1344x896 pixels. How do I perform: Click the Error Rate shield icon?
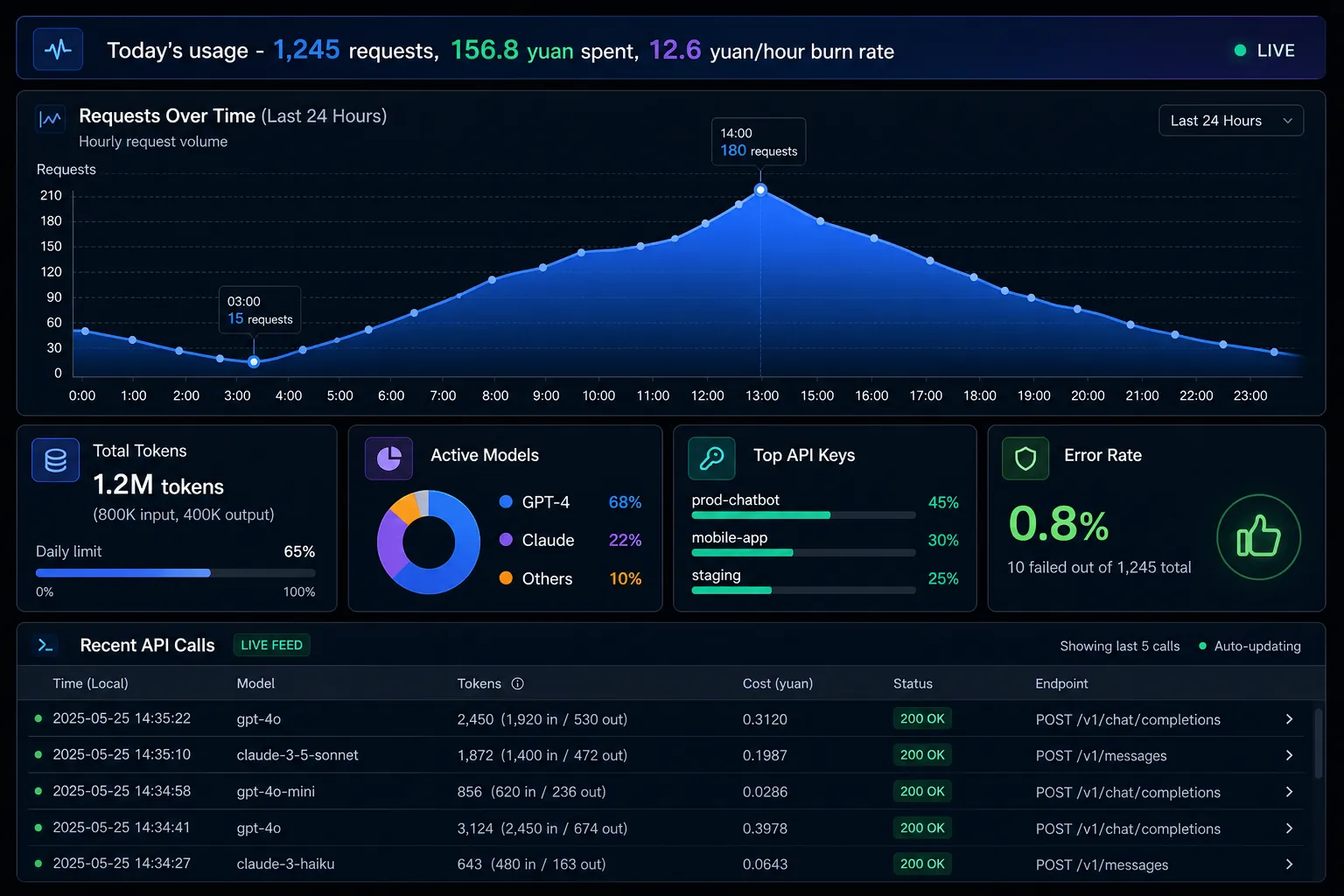(x=1025, y=458)
